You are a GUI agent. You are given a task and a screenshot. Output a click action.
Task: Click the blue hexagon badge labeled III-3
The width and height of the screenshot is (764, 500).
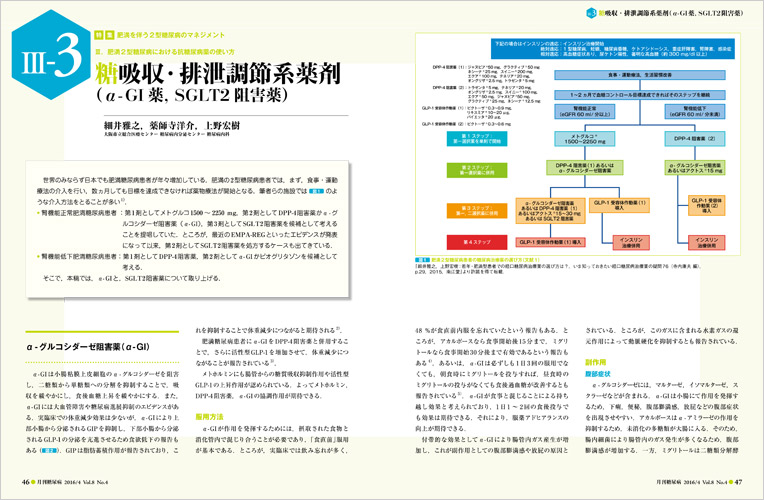coord(52,55)
